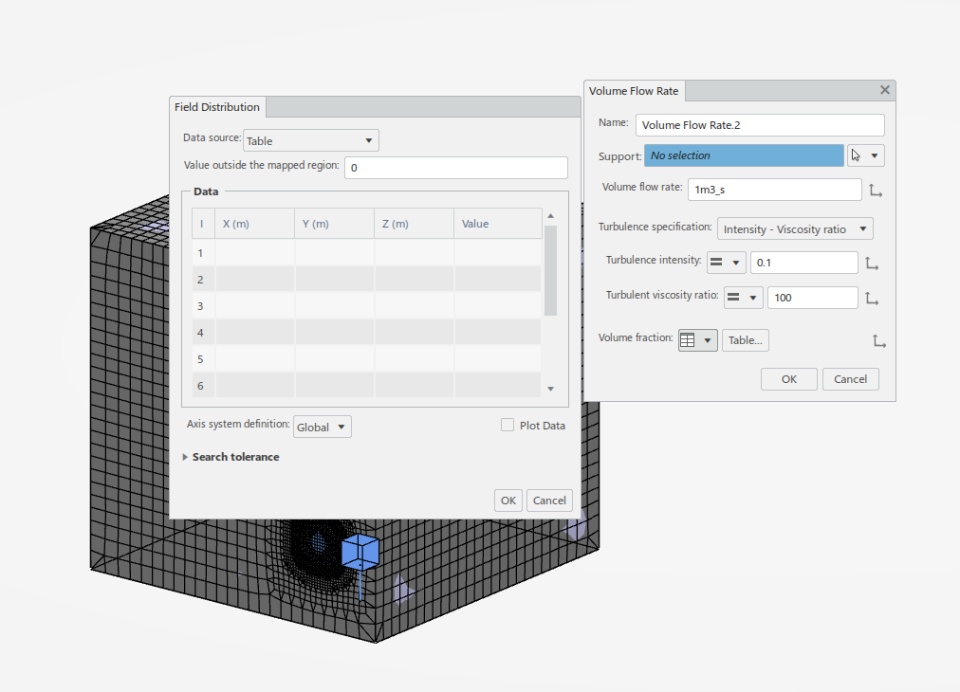Select the Field Distribution tab title
The image size is (960, 692).
(x=217, y=107)
